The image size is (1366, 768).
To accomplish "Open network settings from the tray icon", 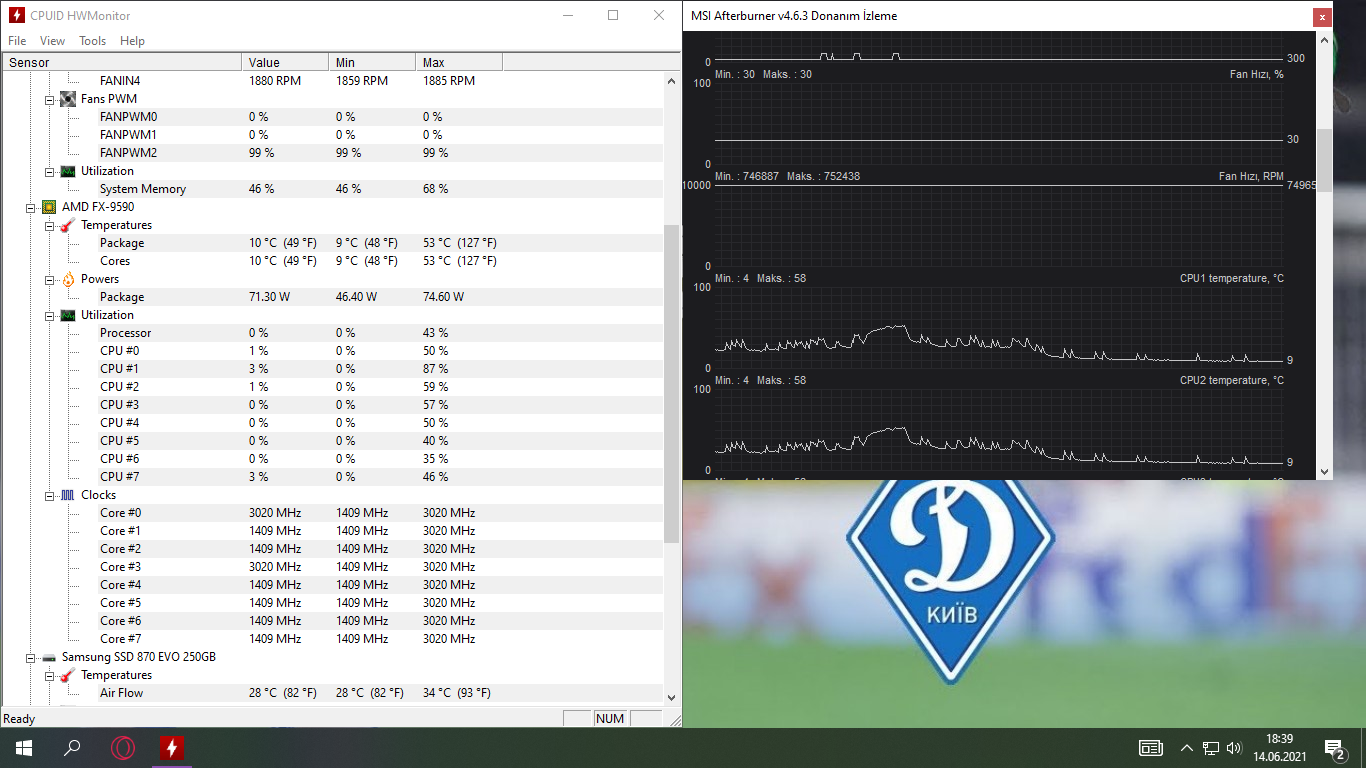I will (1211, 748).
